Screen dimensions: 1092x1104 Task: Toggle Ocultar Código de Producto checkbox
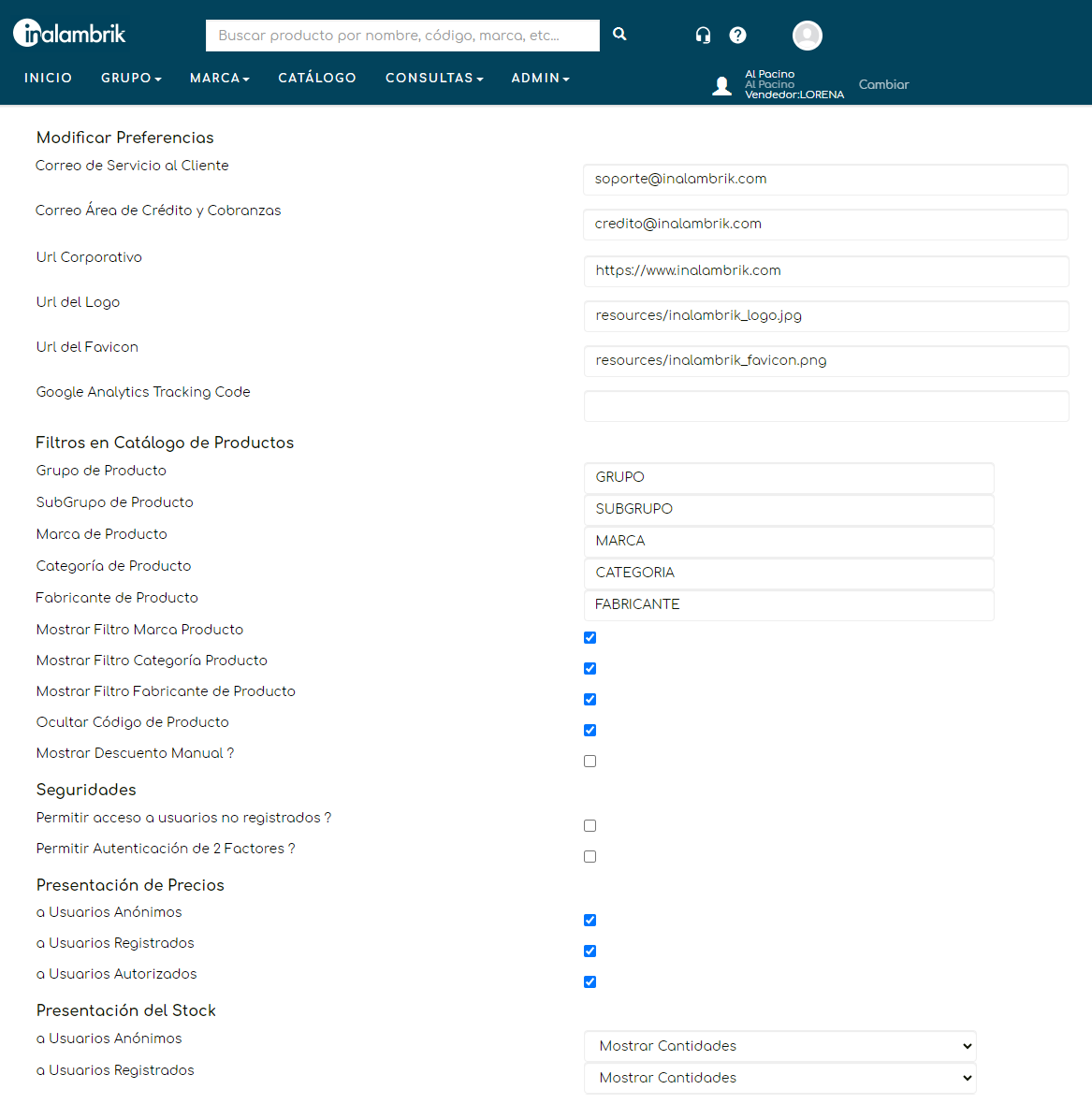590,730
